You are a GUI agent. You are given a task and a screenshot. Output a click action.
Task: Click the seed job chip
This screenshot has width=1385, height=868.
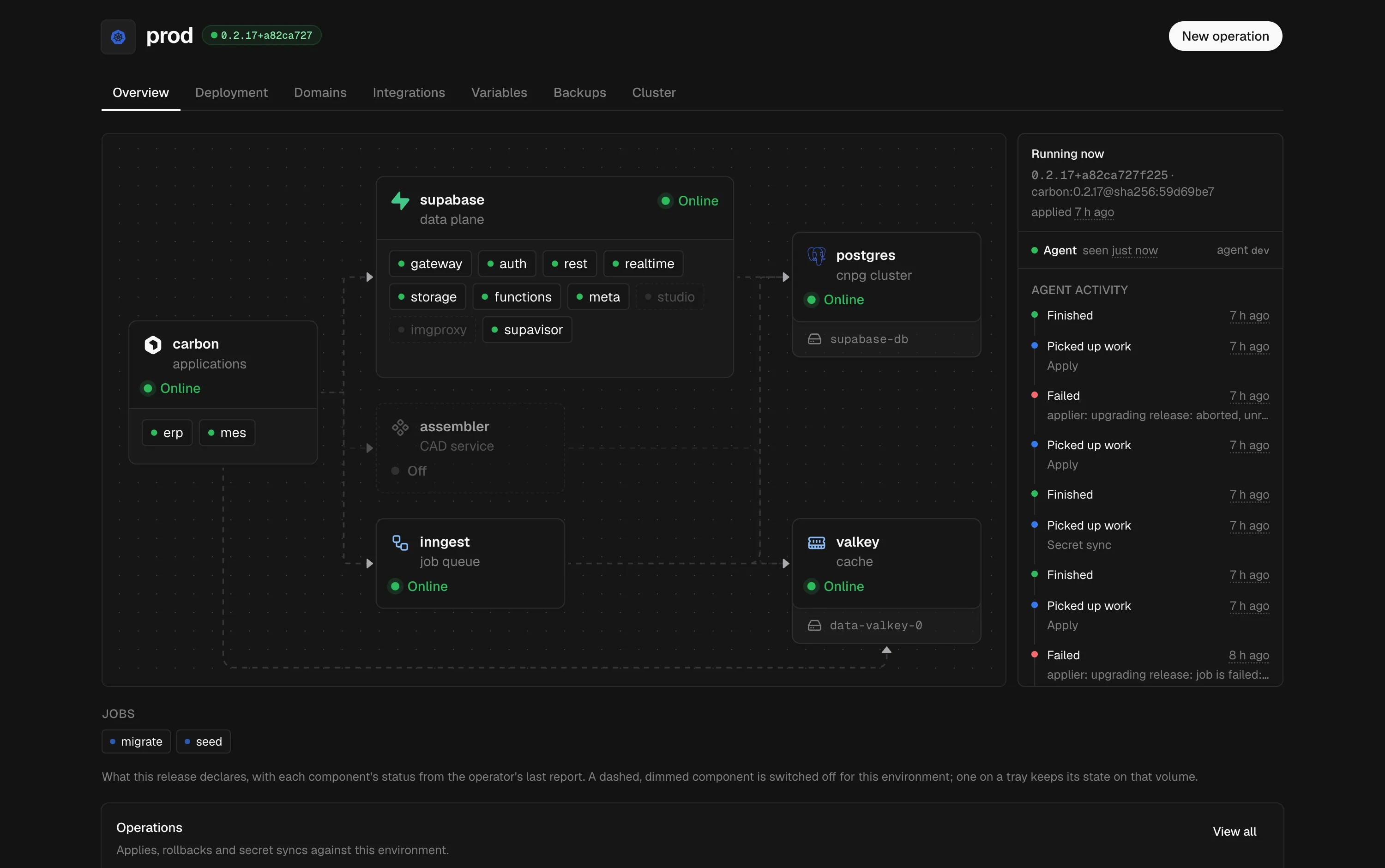tap(203, 741)
